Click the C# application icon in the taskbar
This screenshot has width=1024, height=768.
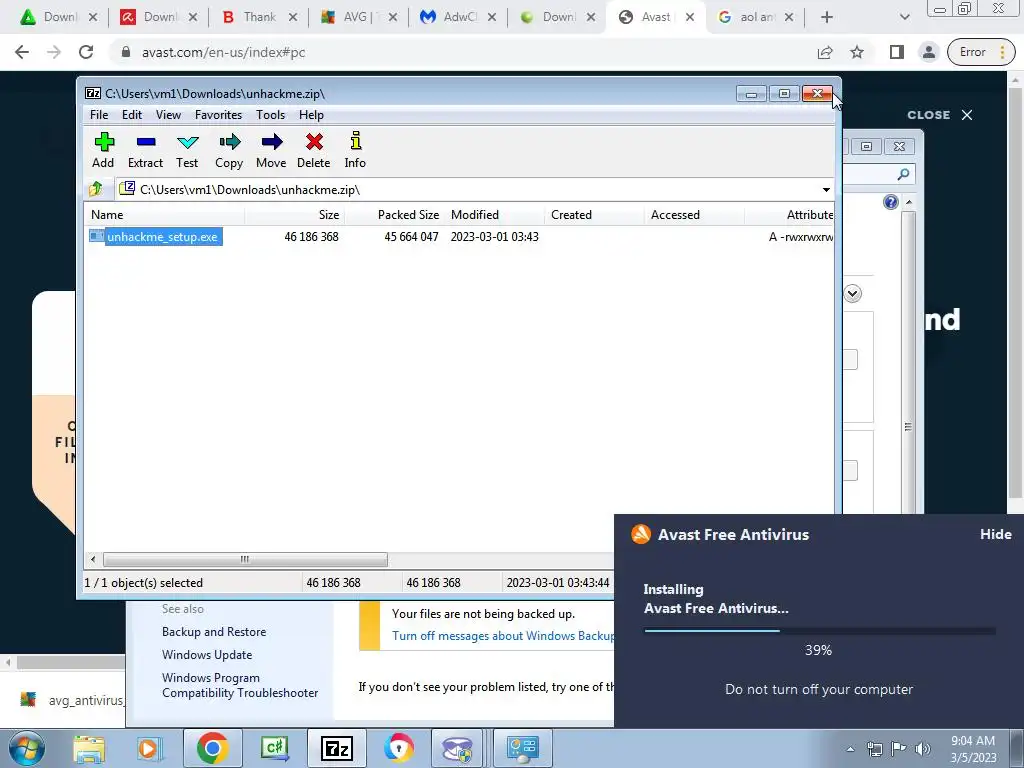(x=274, y=748)
